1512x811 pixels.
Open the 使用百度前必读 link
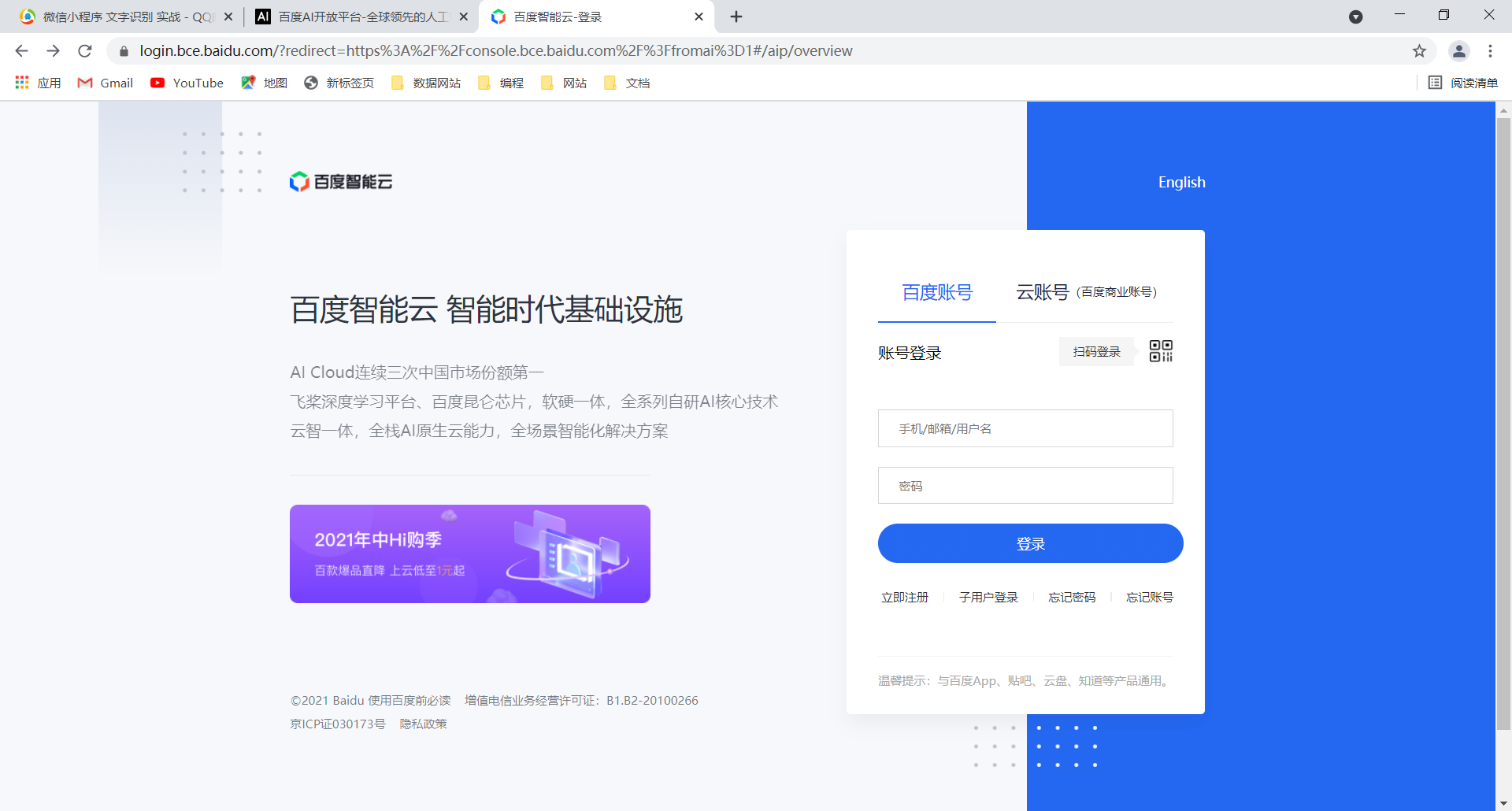[409, 701]
